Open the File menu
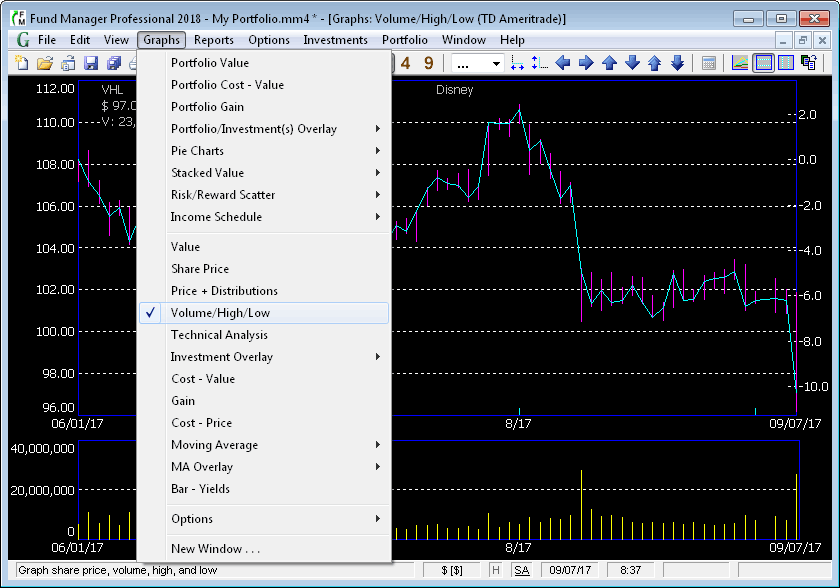The image size is (840, 588). [x=47, y=40]
